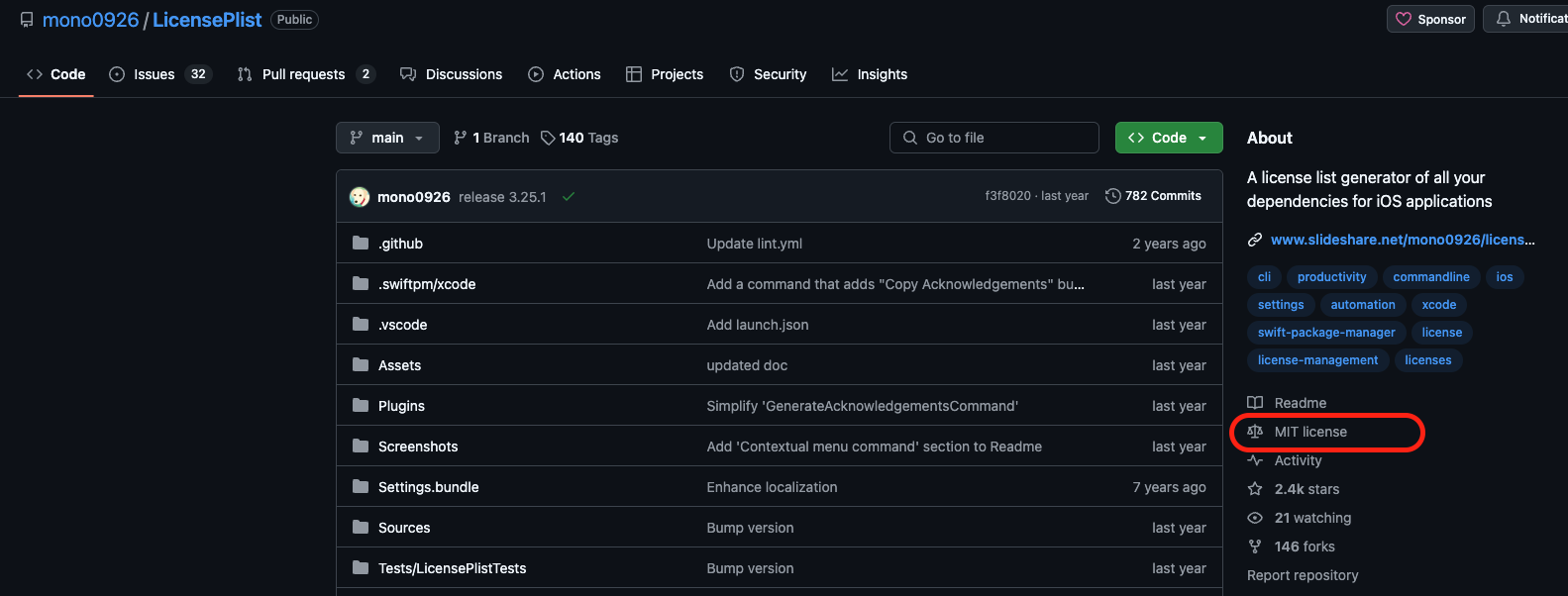1568x596 pixels.
Task: Click the ios topic tag
Action: [x=1505, y=277]
